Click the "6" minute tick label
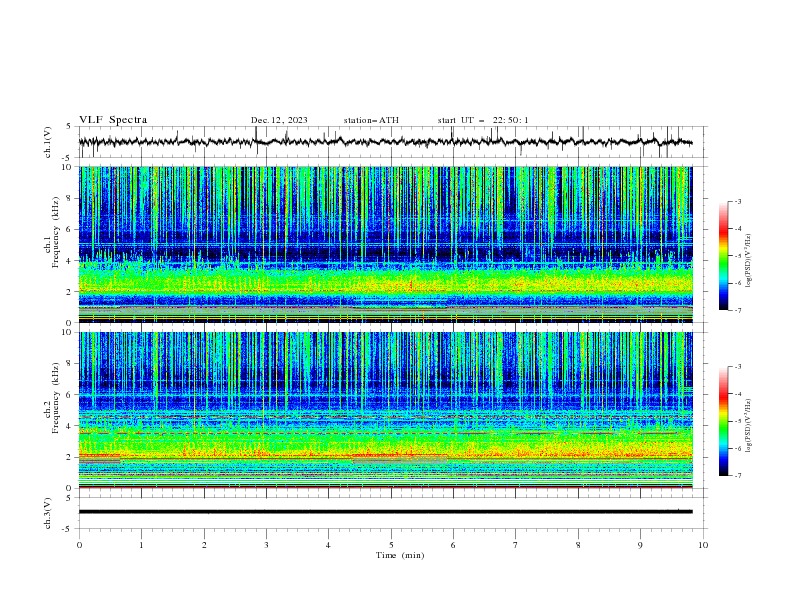Viewport: 792px width, 612px height. tap(453, 545)
